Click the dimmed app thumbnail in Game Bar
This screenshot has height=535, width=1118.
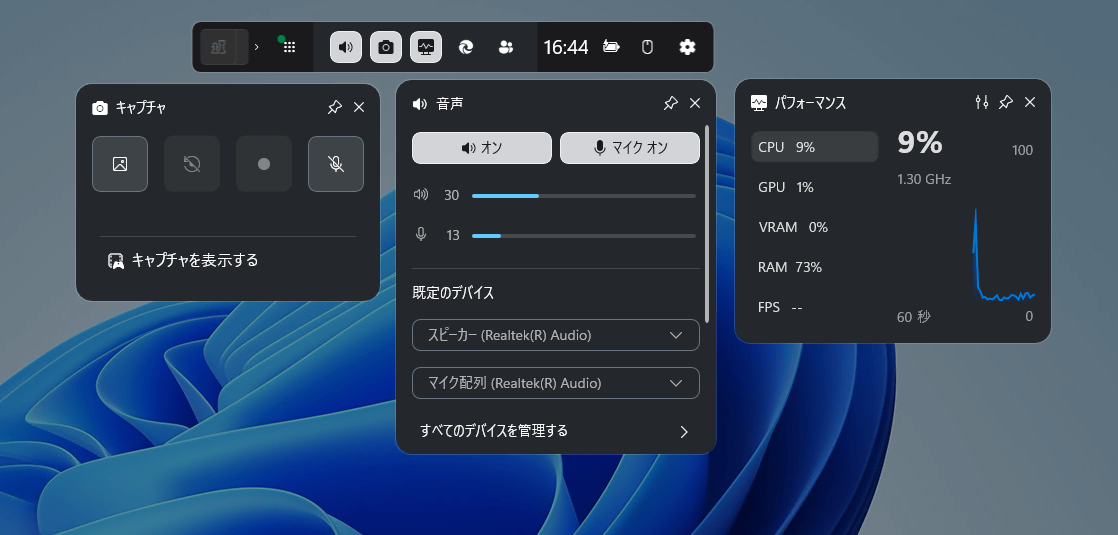[223, 47]
